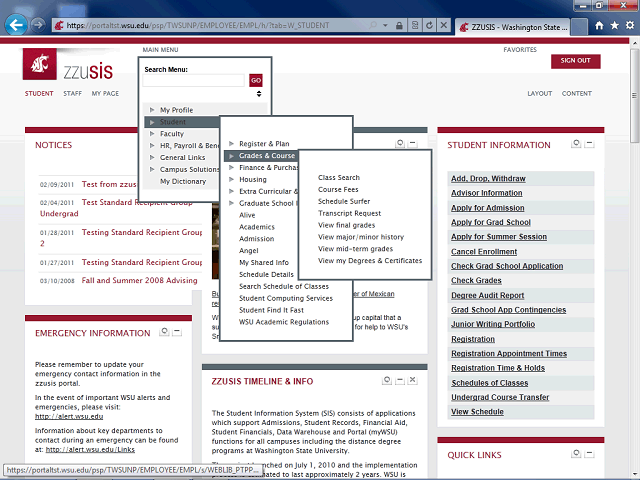Image resolution: width=640 pixels, height=480 pixels.
Task: Select My Dictionary menu item
Action: 183,181
